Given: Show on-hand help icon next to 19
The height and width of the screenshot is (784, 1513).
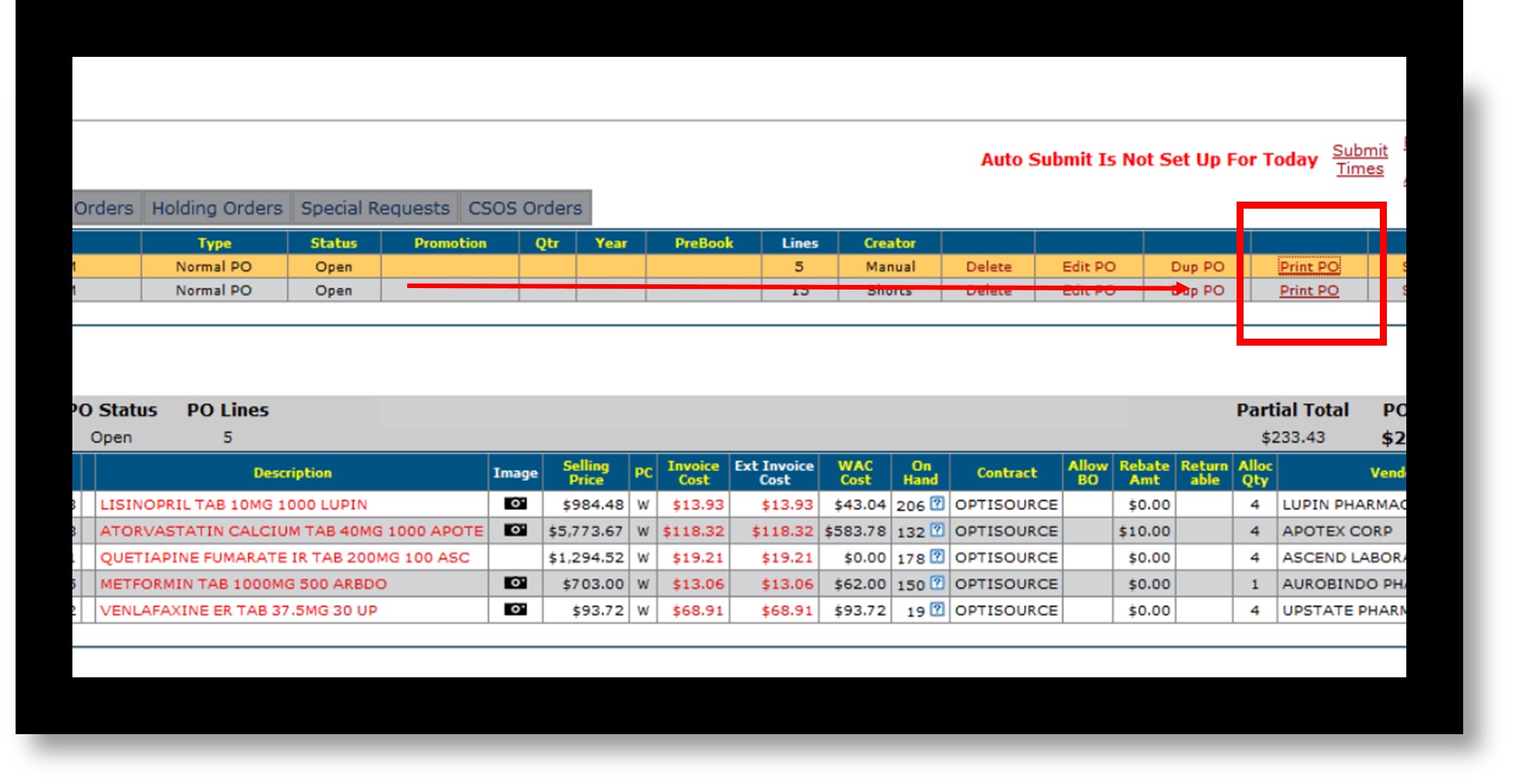Looking at the screenshot, I should (938, 610).
